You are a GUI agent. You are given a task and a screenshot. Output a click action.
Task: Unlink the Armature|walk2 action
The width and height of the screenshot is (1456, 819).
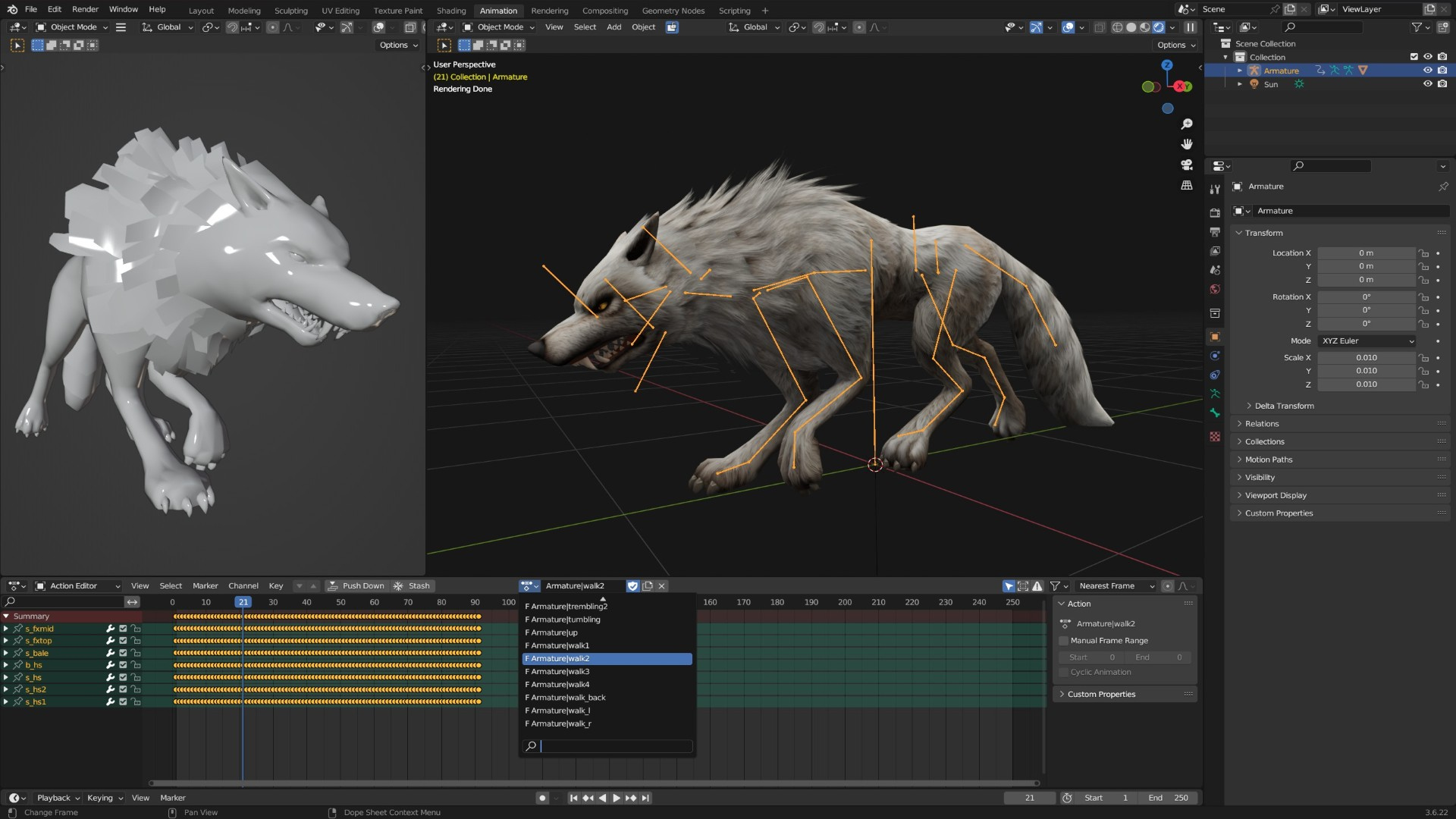click(661, 586)
